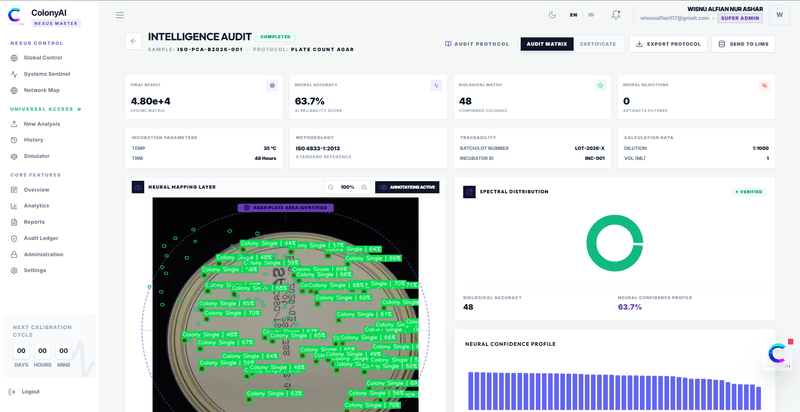Click the New Analysis upload icon

pos(14,124)
